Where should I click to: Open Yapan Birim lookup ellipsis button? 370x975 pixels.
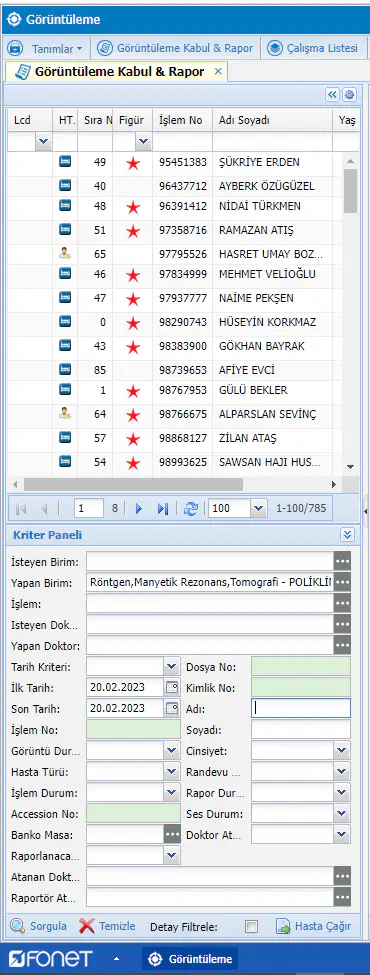tap(342, 582)
